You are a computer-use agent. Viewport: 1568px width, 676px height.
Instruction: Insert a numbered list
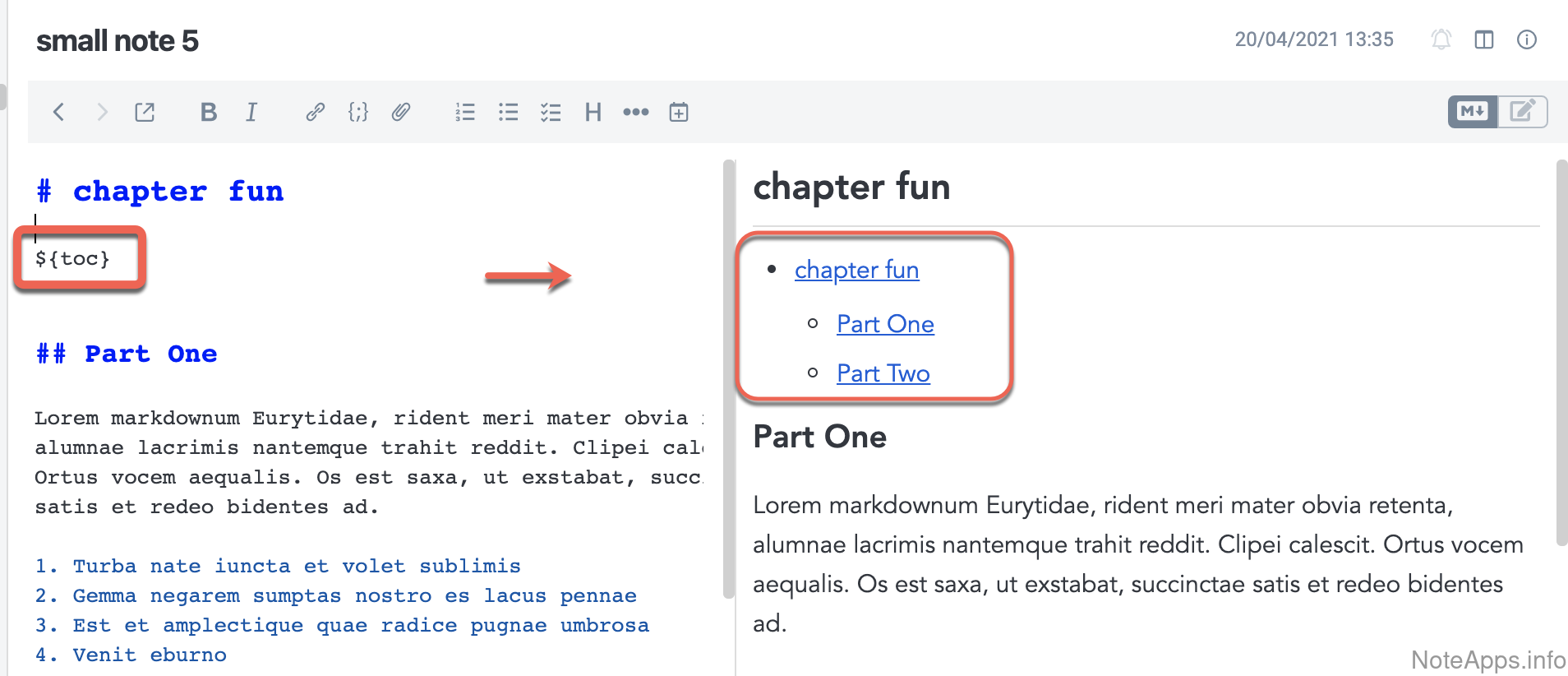click(465, 112)
